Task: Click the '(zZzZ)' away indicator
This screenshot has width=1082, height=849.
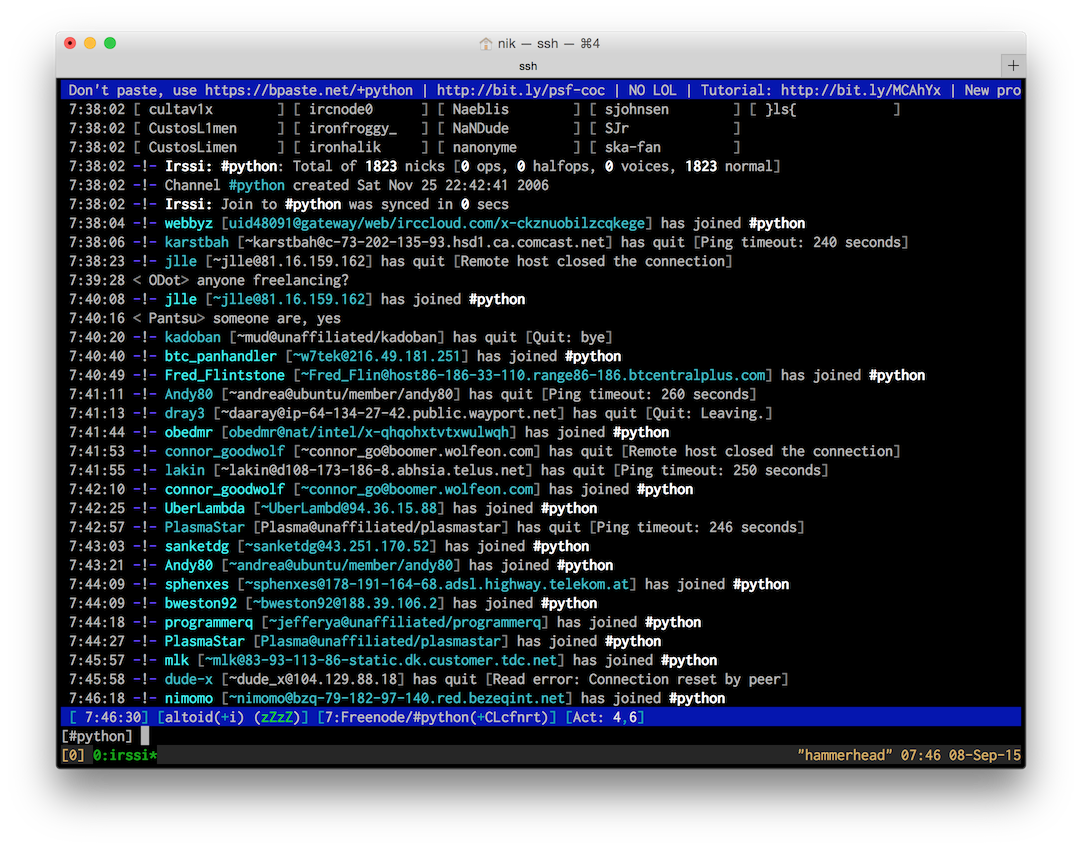Action: click(x=277, y=717)
